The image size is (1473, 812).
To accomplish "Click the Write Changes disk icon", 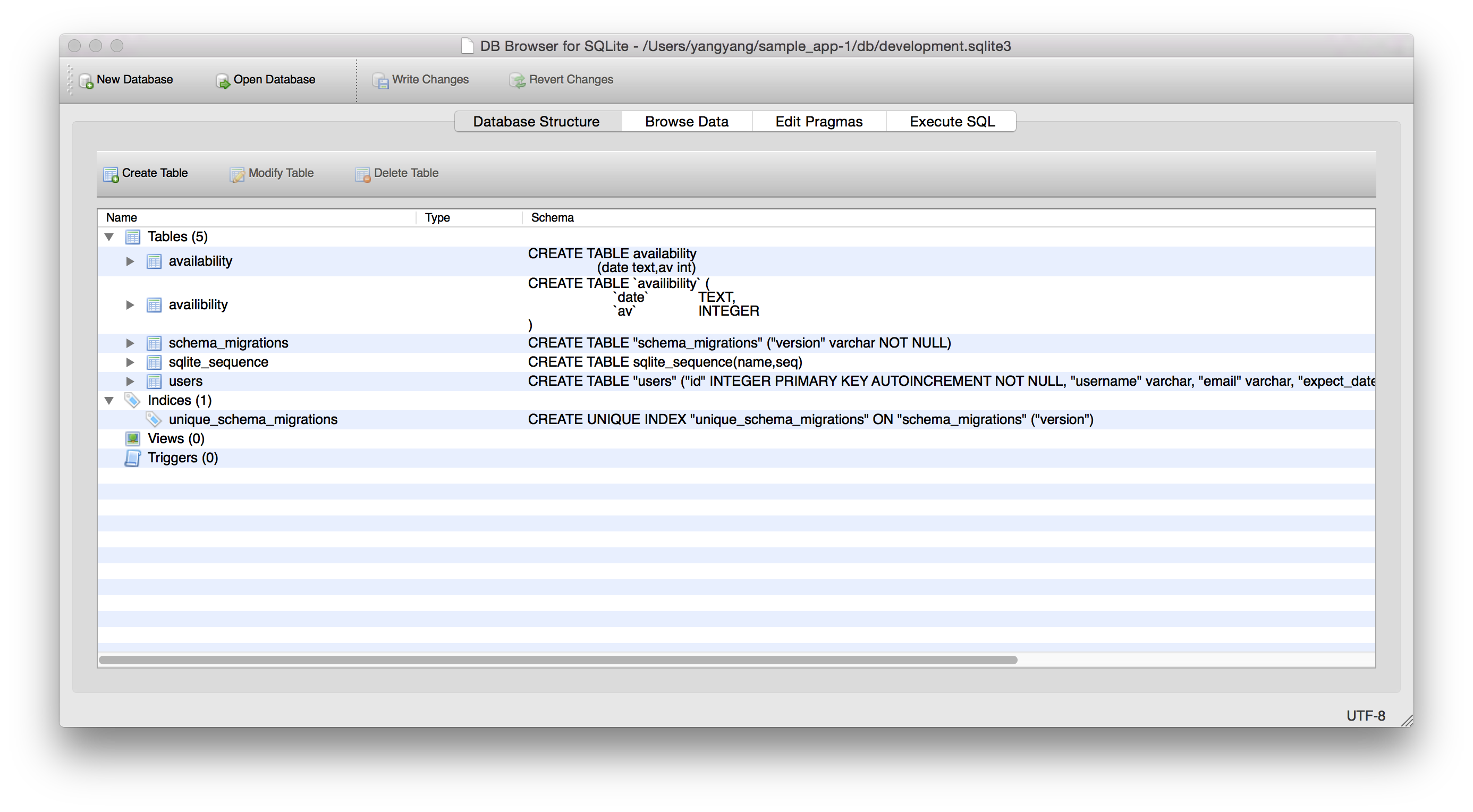I will tap(380, 81).
